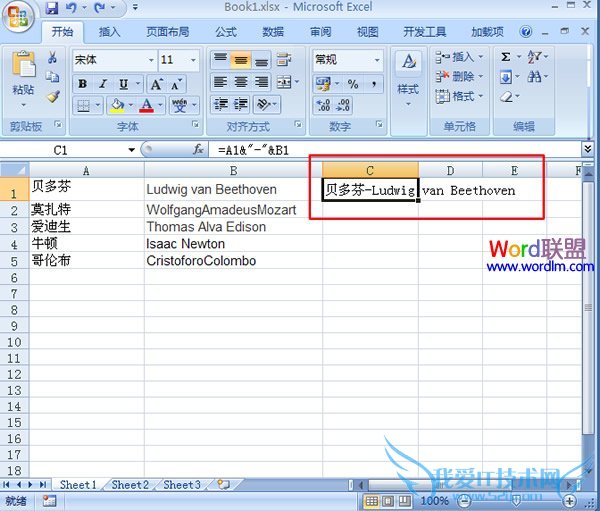The height and width of the screenshot is (511, 600).
Task: Insert cells with 插入 button
Action: point(458,57)
